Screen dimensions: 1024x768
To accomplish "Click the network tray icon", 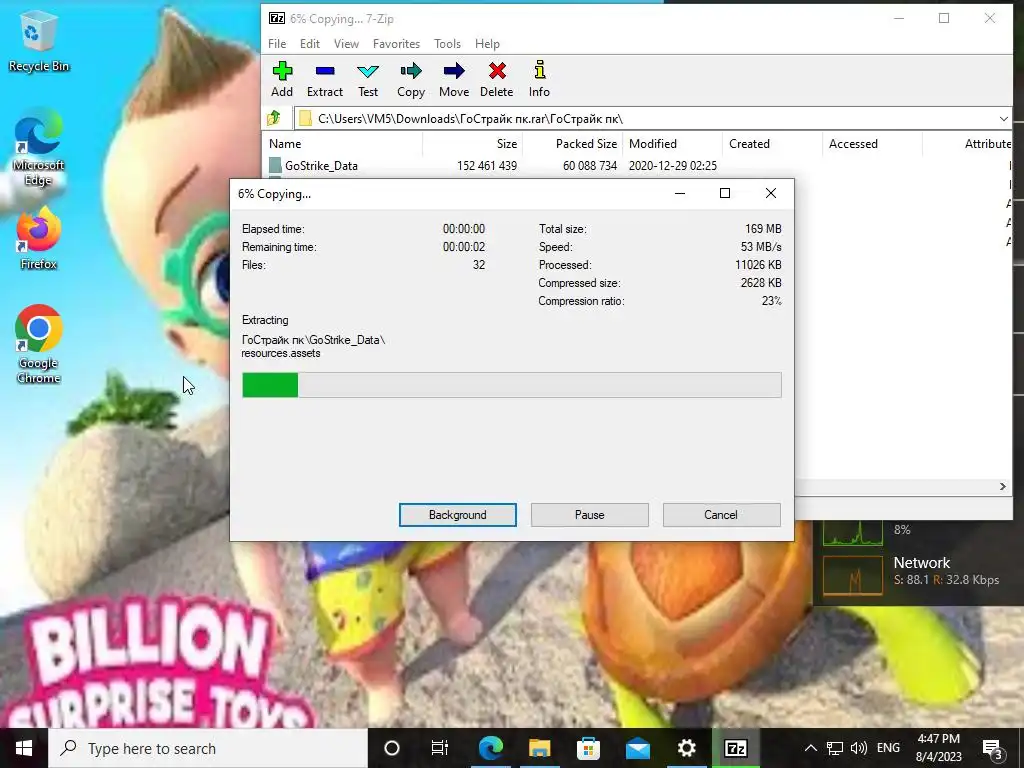I will (x=835, y=748).
